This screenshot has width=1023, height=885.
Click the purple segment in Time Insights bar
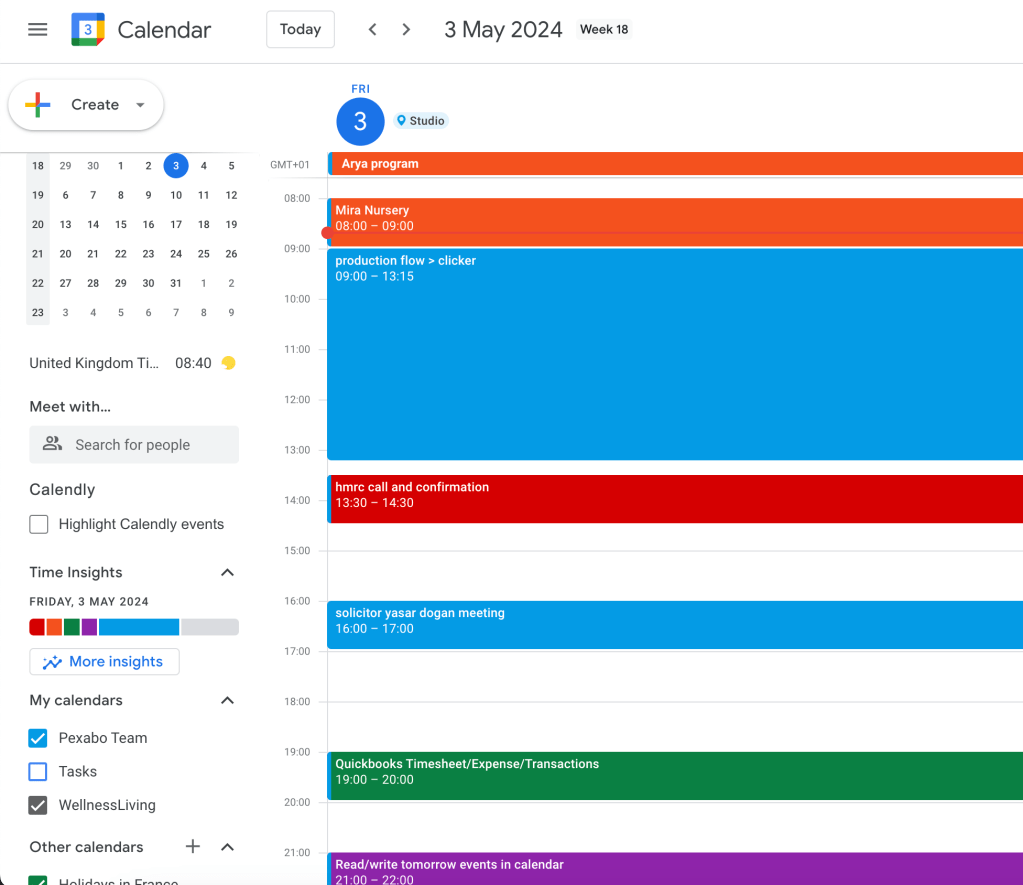(89, 627)
